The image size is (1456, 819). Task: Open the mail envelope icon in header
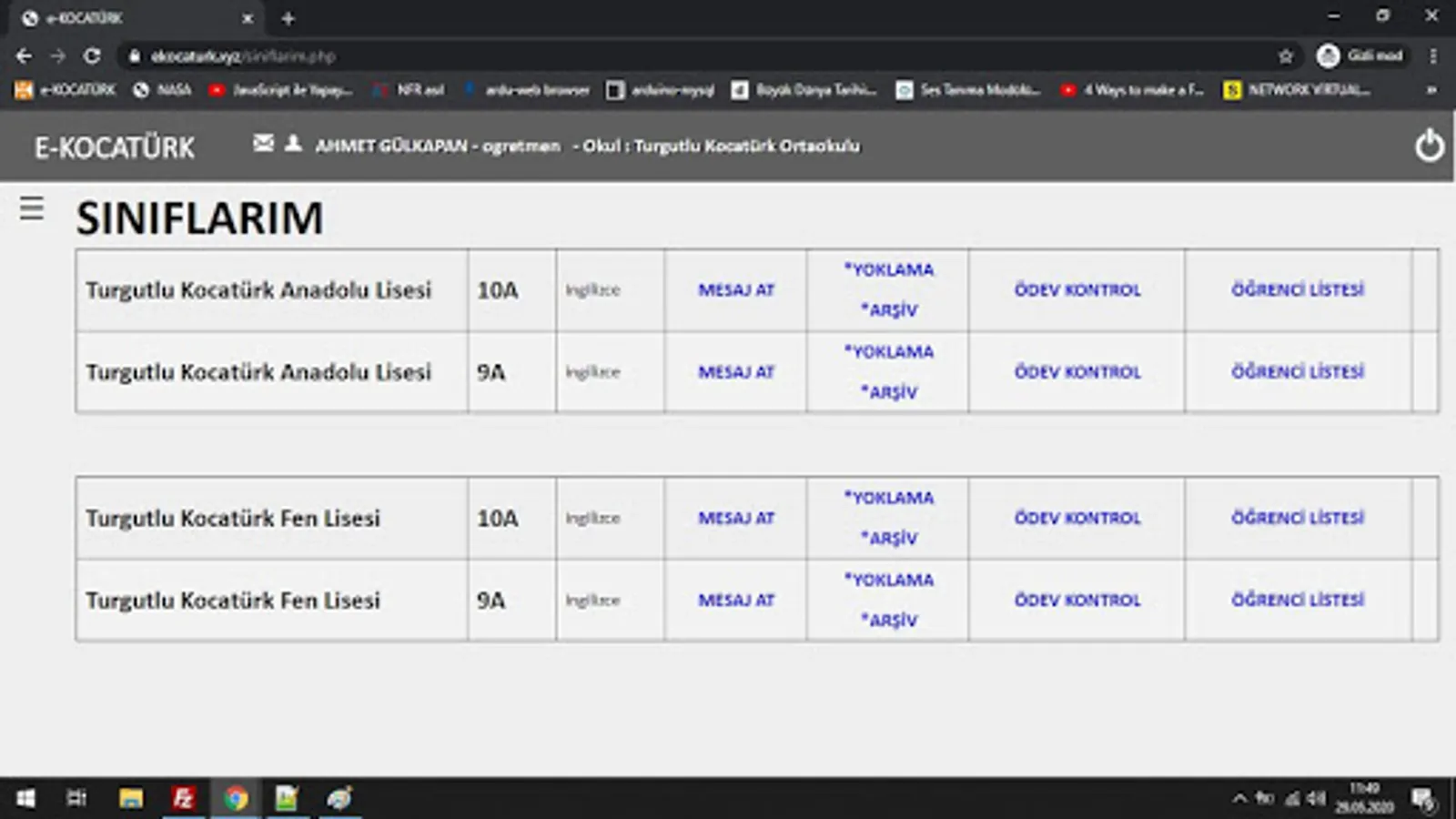click(x=263, y=143)
